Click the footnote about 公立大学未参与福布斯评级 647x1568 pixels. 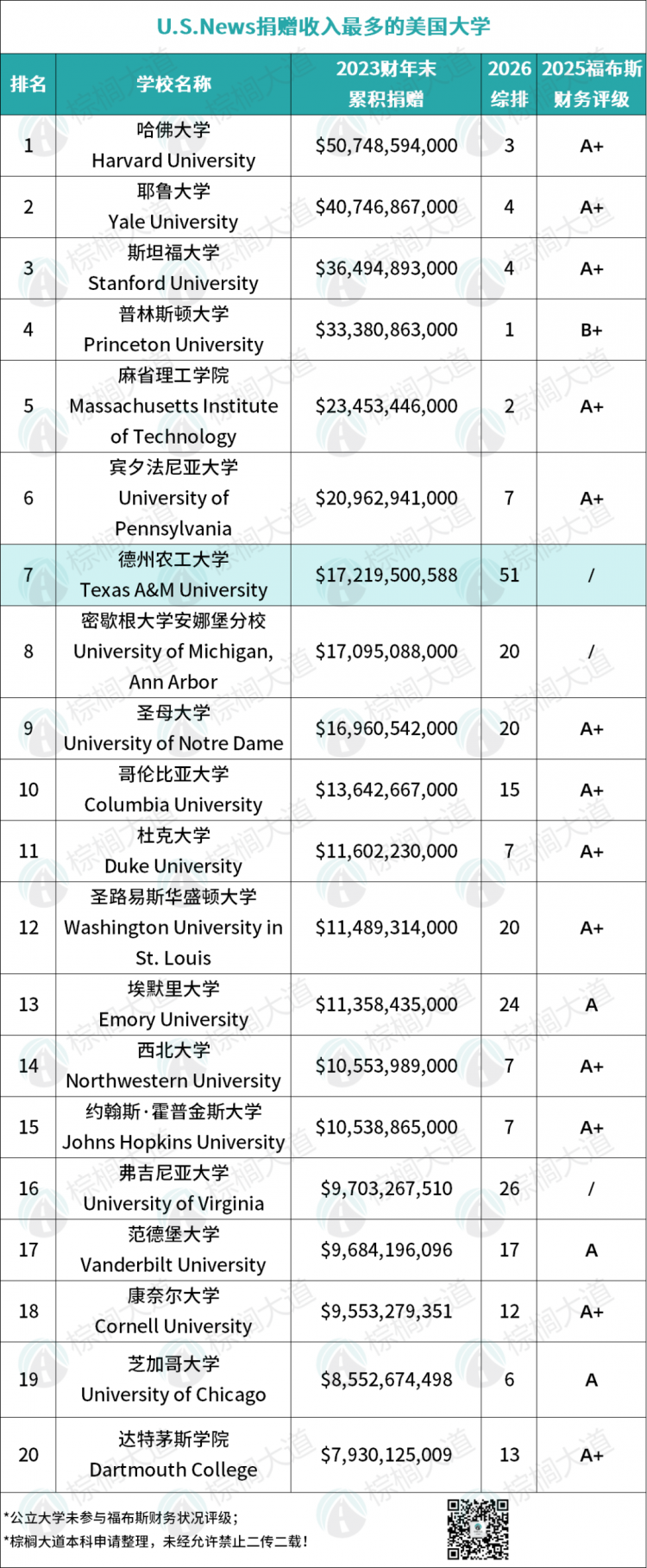point(122,1517)
